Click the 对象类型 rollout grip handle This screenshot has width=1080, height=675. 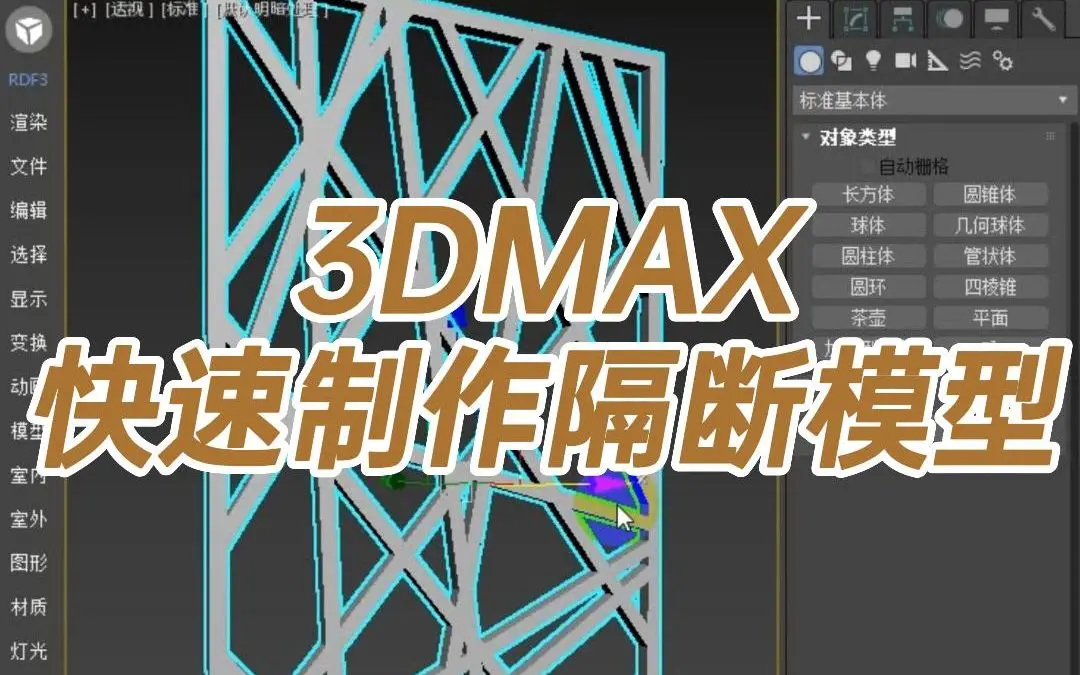click(1050, 136)
